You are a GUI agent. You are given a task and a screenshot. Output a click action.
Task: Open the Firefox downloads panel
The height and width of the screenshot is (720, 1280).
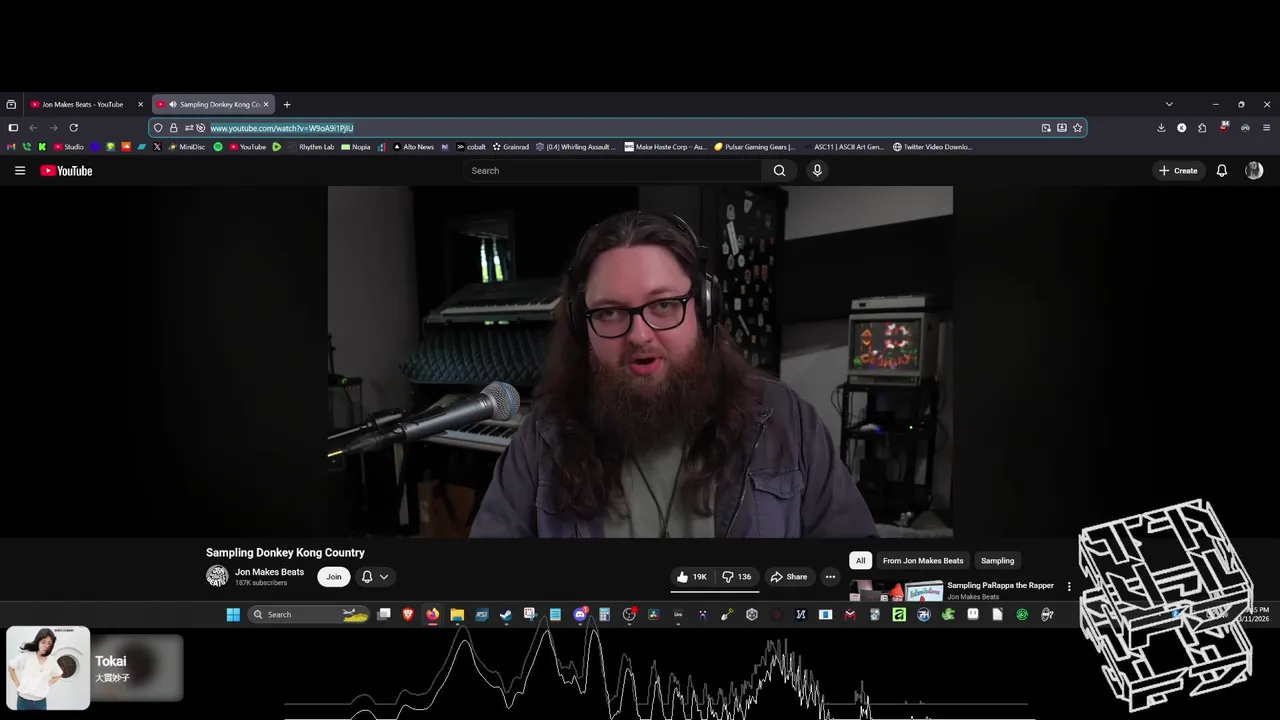(1161, 128)
